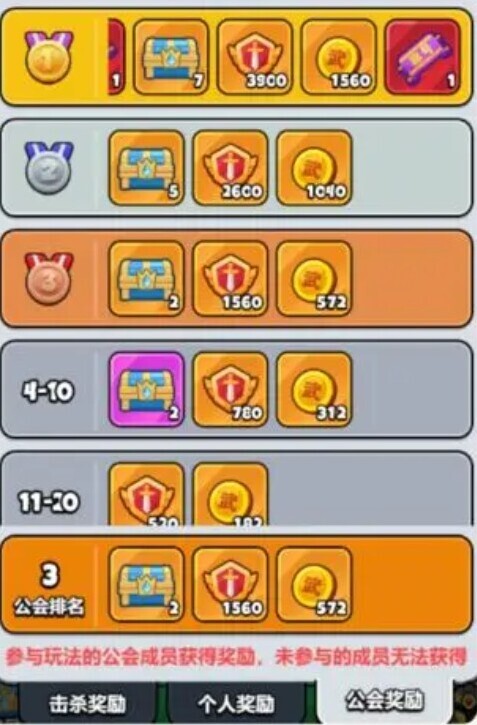Image resolution: width=477 pixels, height=725 pixels.
Task: Open the purple scroll reward item
Action: [422, 57]
